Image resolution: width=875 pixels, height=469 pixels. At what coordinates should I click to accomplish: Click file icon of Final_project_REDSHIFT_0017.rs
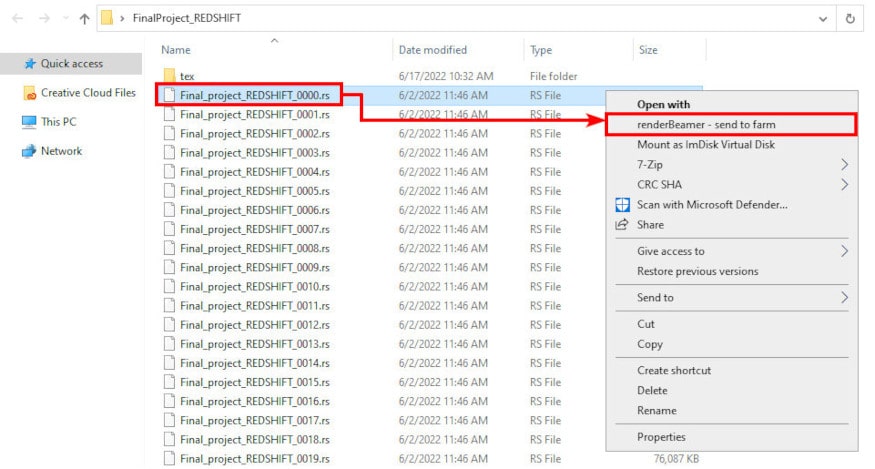(169, 420)
